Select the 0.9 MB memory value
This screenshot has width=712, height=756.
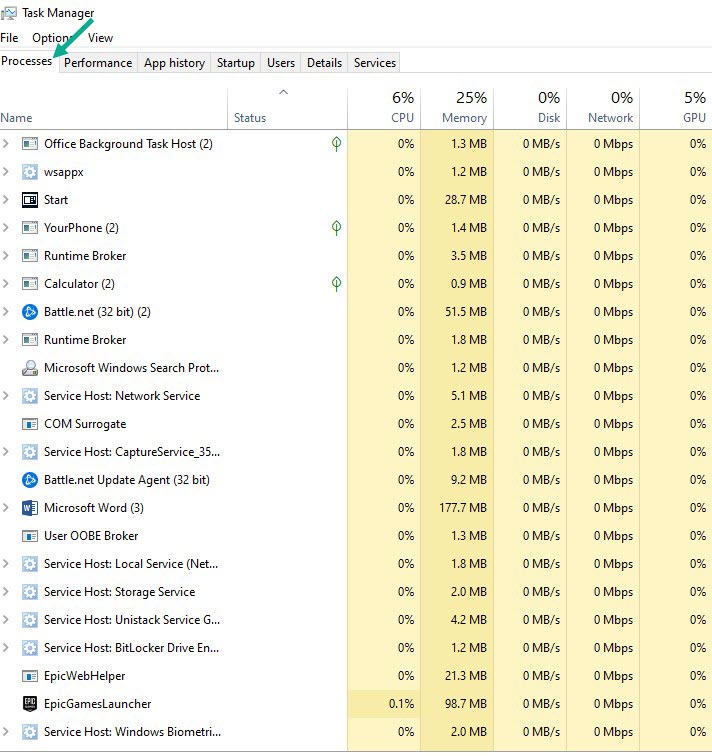[469, 284]
